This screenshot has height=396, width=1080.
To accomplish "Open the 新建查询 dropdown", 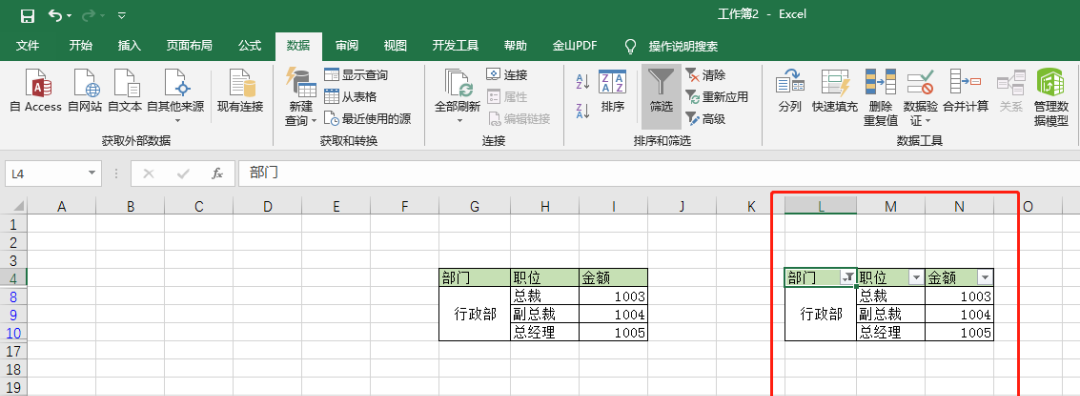I will pos(301,97).
